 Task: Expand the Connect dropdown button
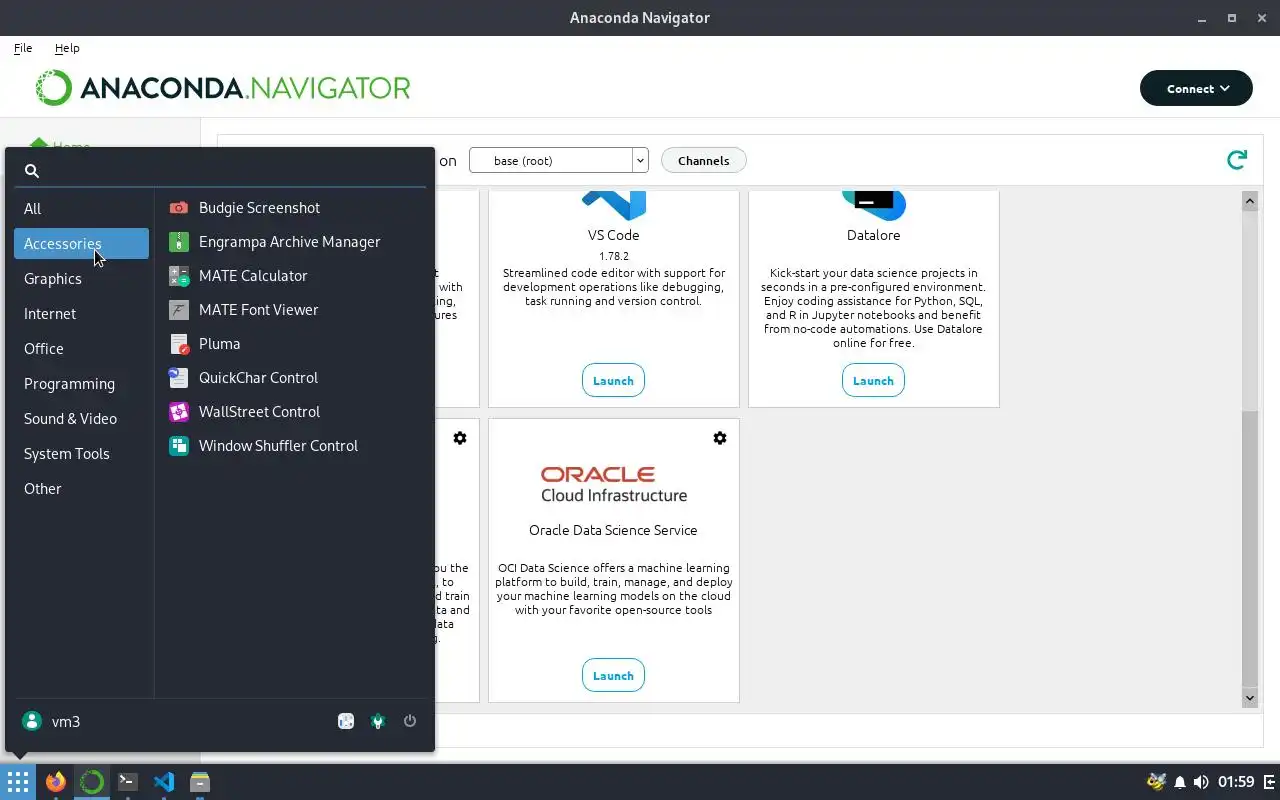(1196, 88)
